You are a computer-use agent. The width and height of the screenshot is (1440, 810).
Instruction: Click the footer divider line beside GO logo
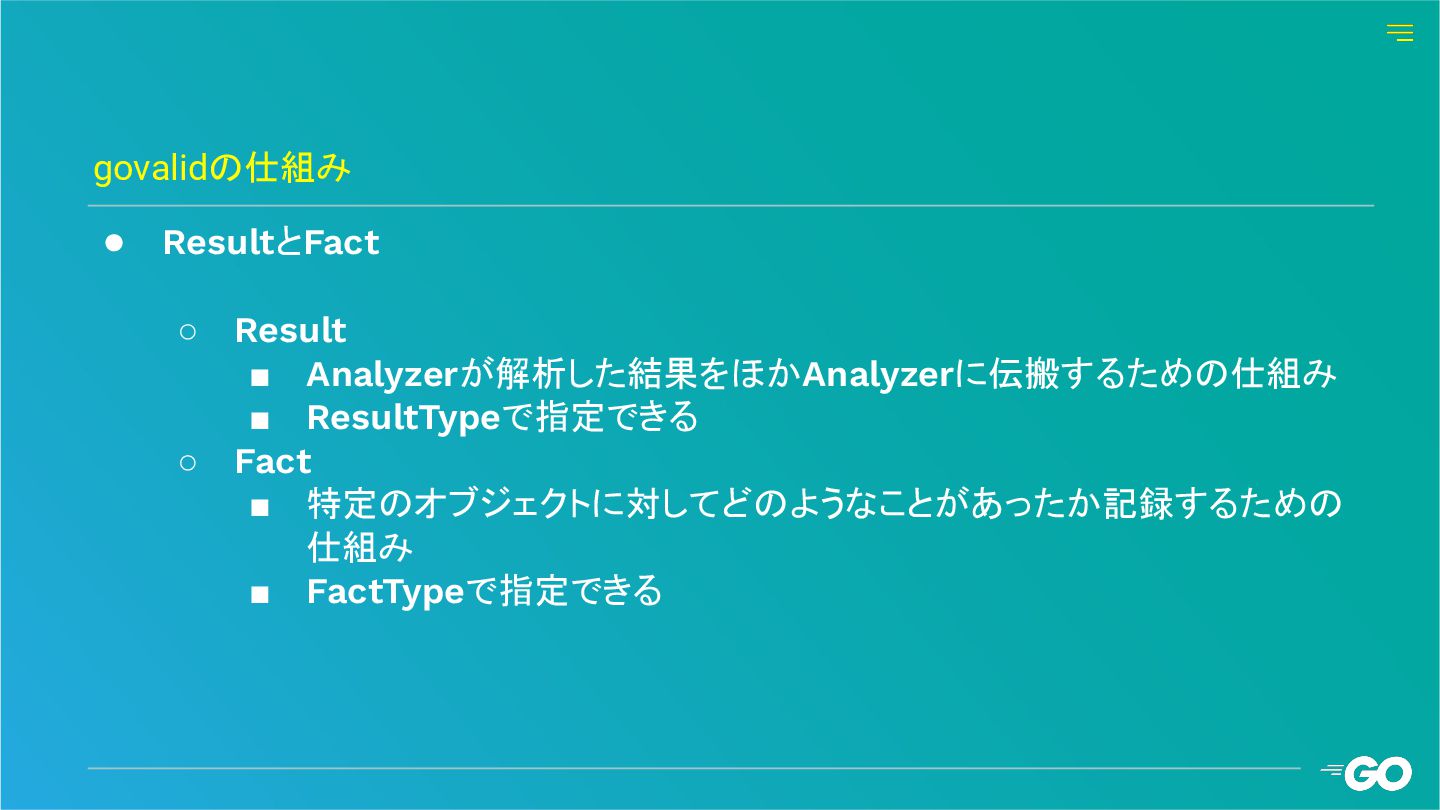694,768
